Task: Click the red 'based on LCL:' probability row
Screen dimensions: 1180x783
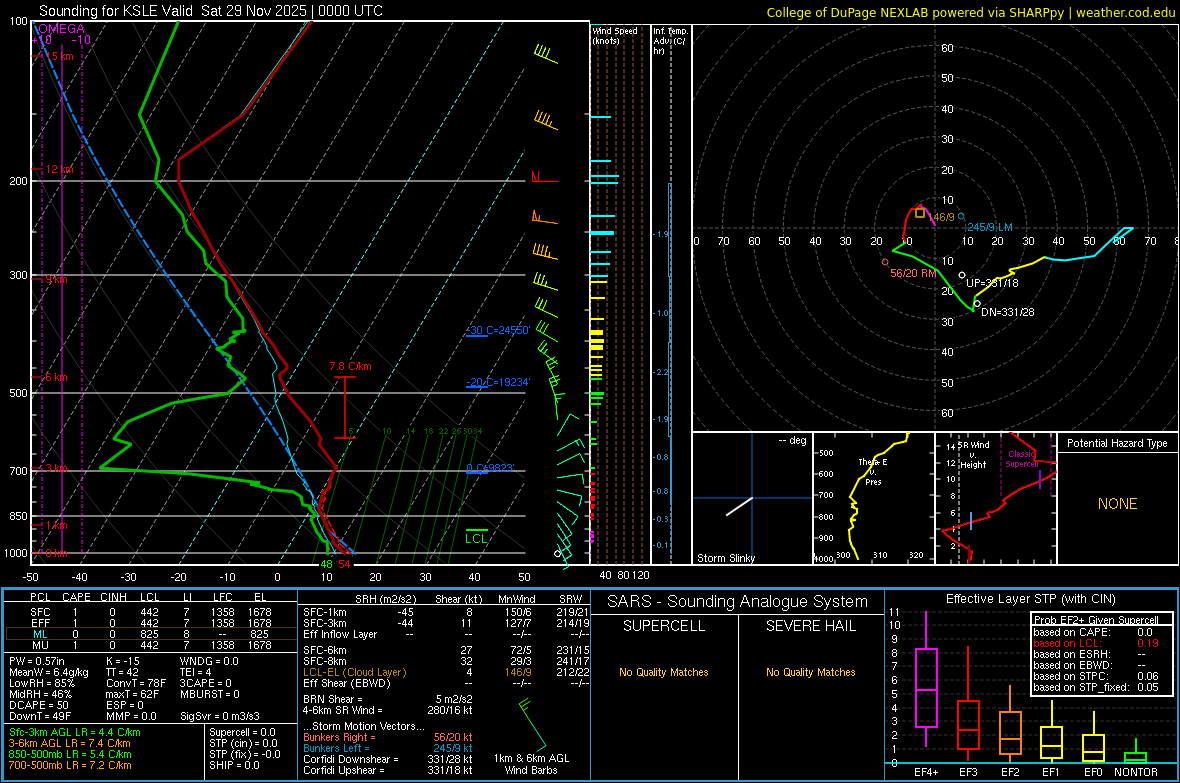Action: (x=1096, y=643)
